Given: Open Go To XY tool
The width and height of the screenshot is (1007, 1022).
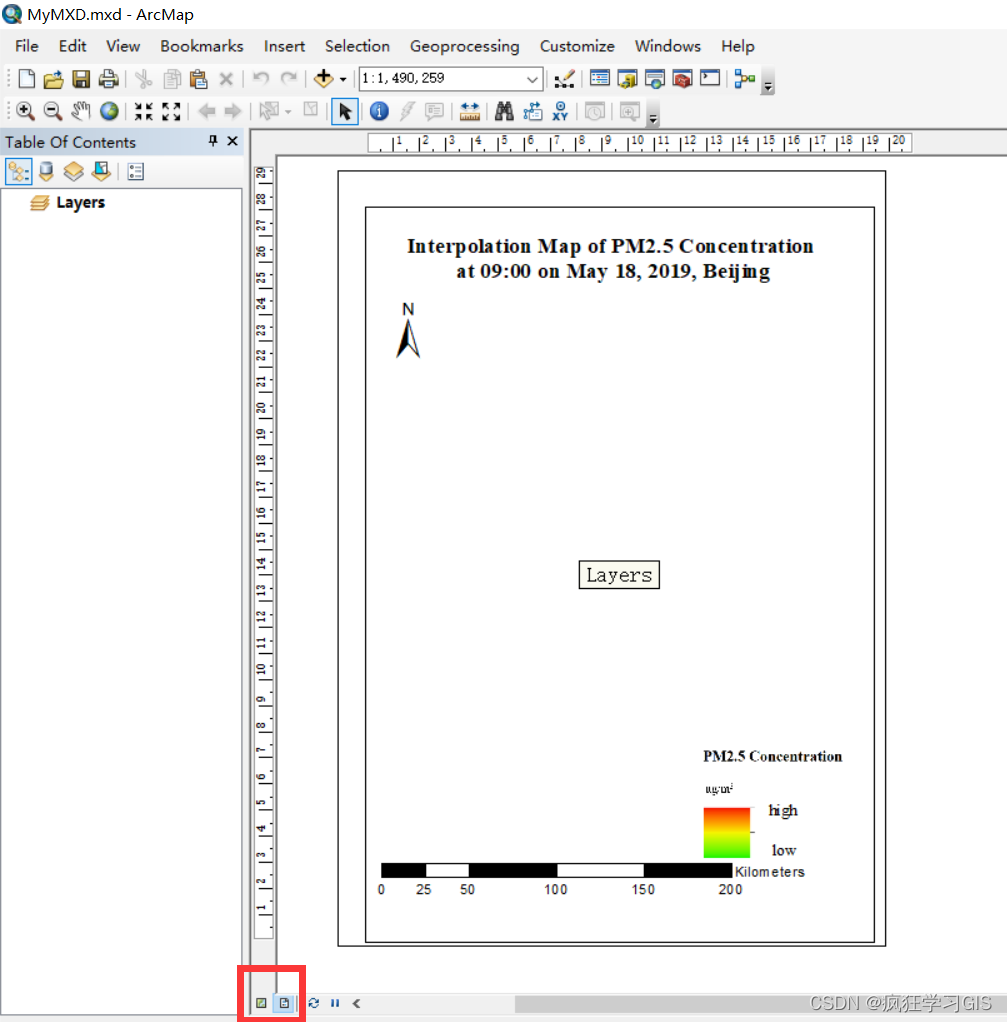Looking at the screenshot, I should tap(560, 111).
